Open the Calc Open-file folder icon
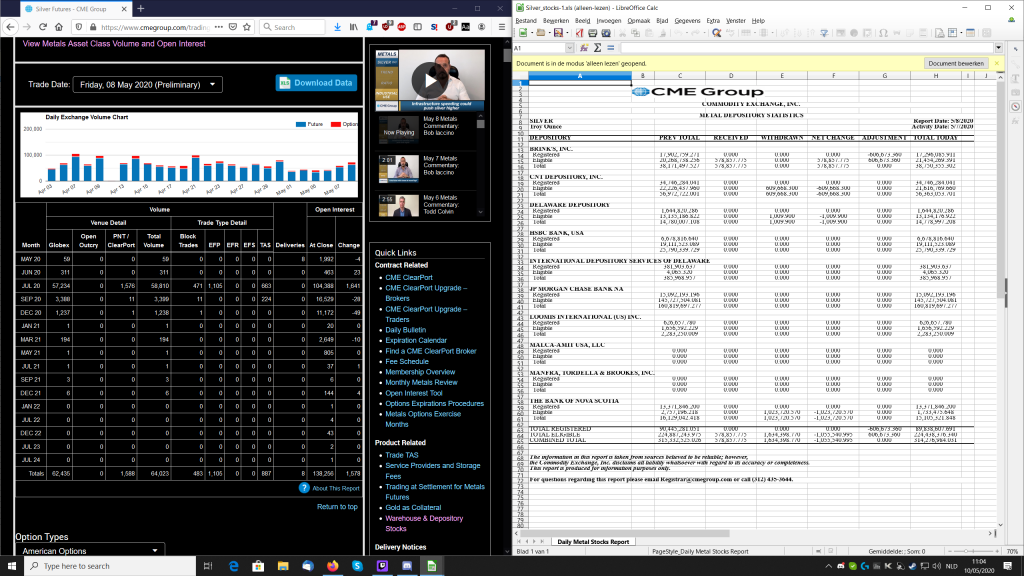This screenshot has width=1024, height=576. coord(540,33)
